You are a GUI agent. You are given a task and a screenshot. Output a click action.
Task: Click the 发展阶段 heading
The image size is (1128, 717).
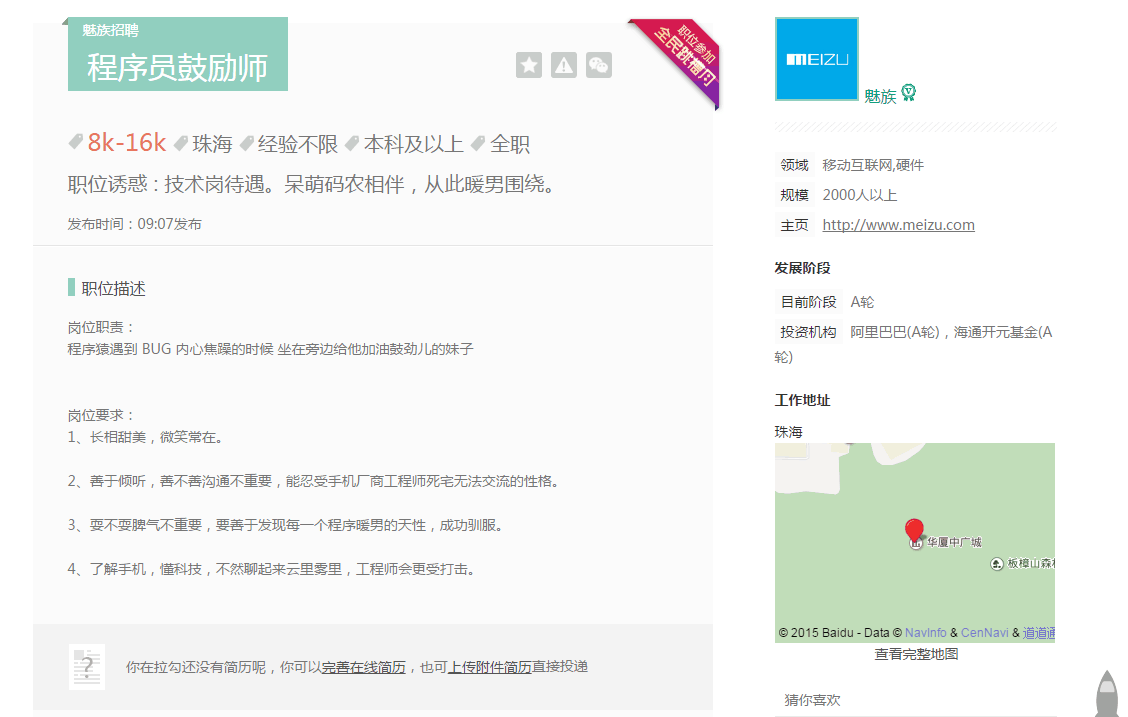802,268
